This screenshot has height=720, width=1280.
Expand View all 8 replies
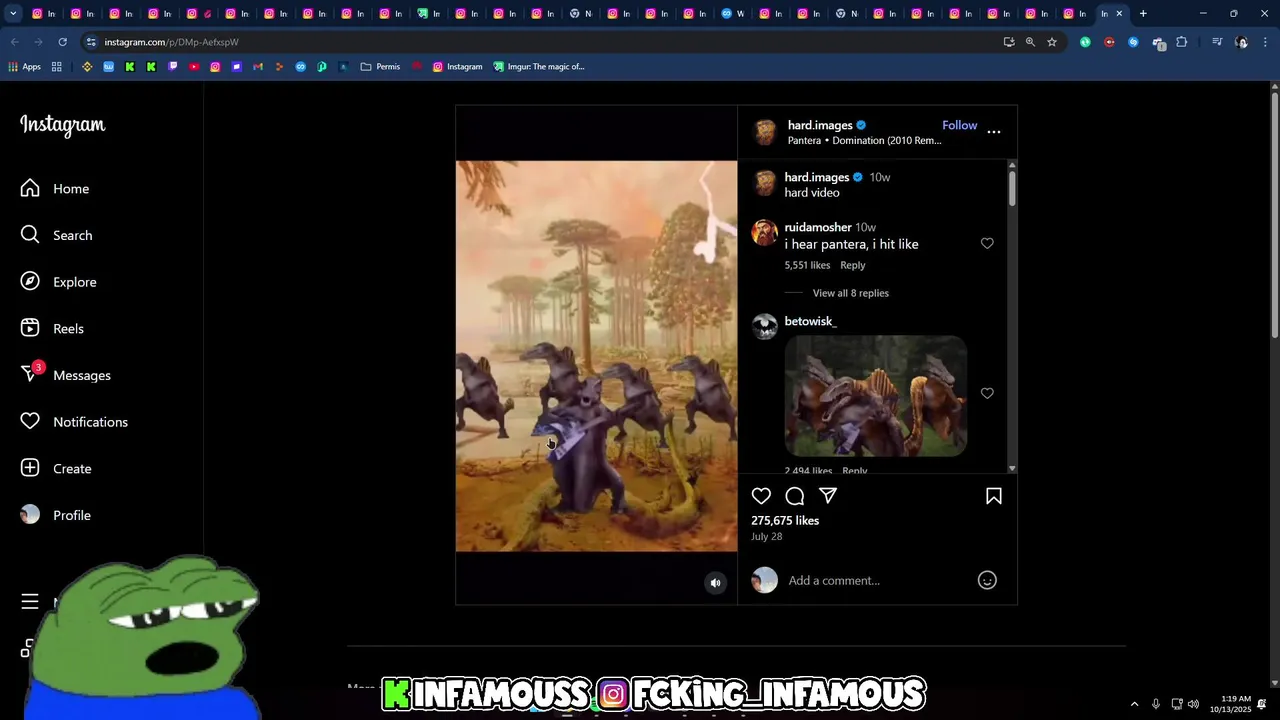pos(850,293)
